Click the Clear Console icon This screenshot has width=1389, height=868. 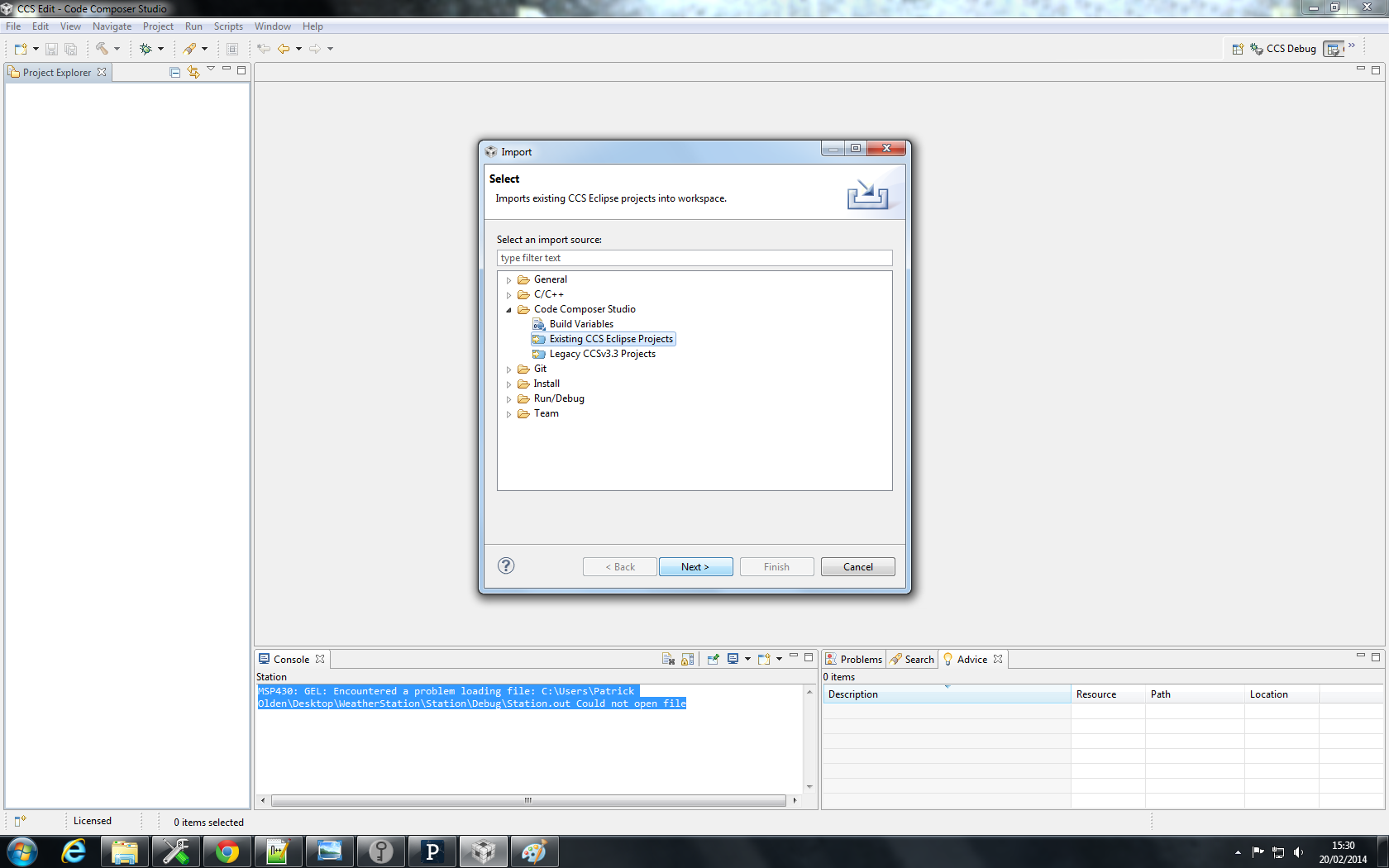click(668, 659)
